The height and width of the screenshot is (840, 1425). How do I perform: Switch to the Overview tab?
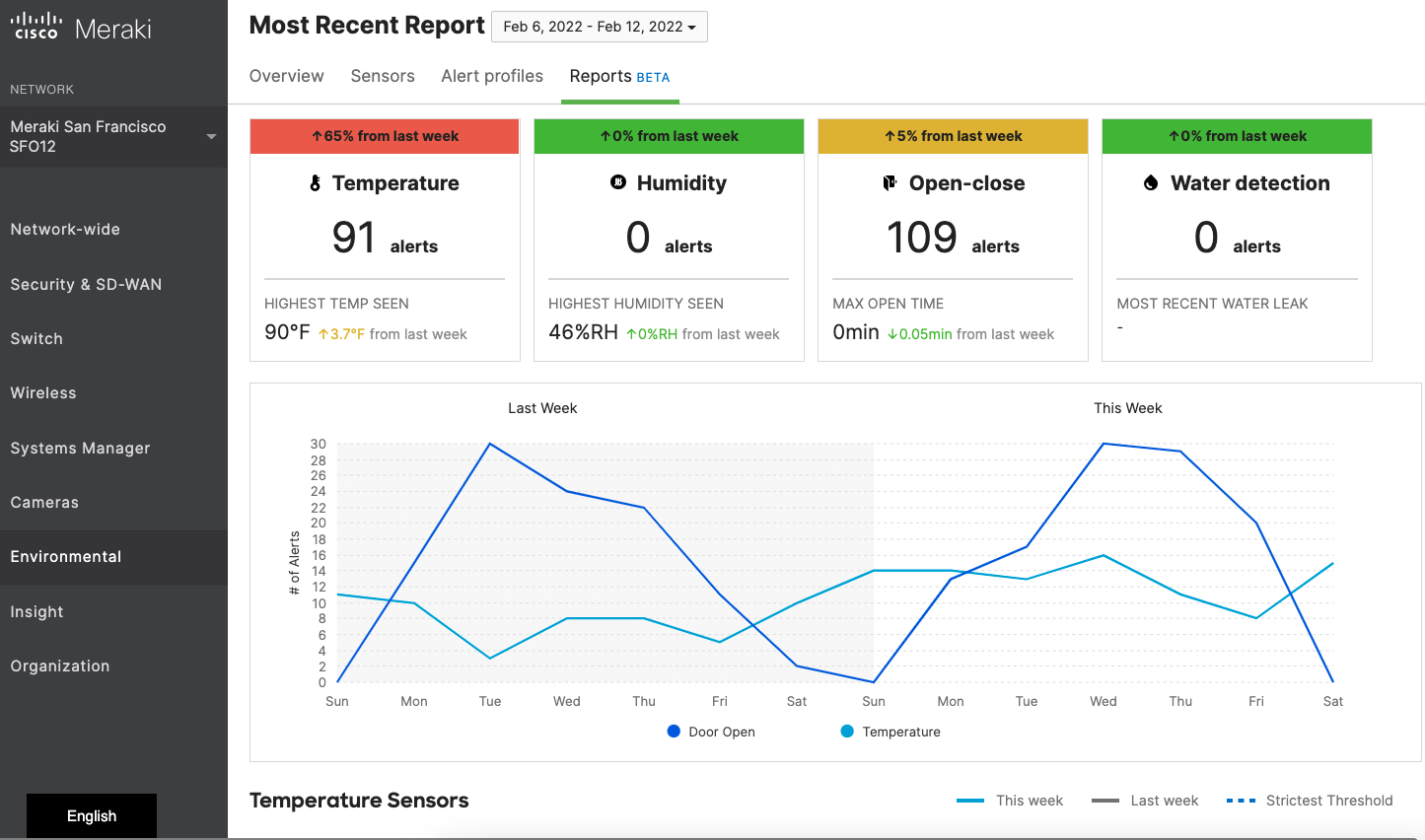click(x=286, y=76)
